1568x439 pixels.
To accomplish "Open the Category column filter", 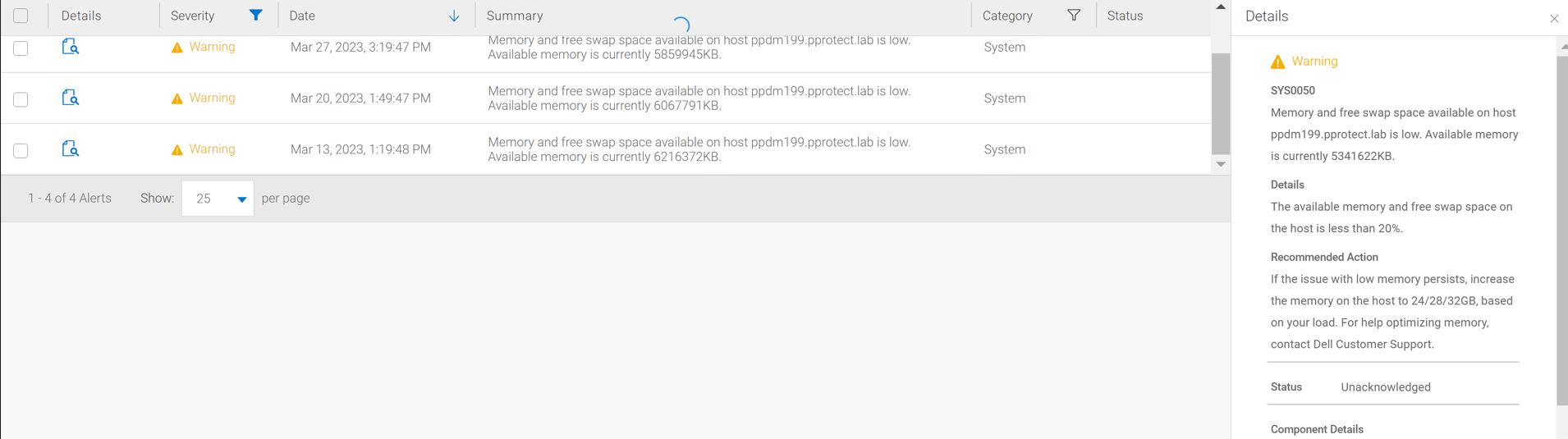I will coord(1074,16).
